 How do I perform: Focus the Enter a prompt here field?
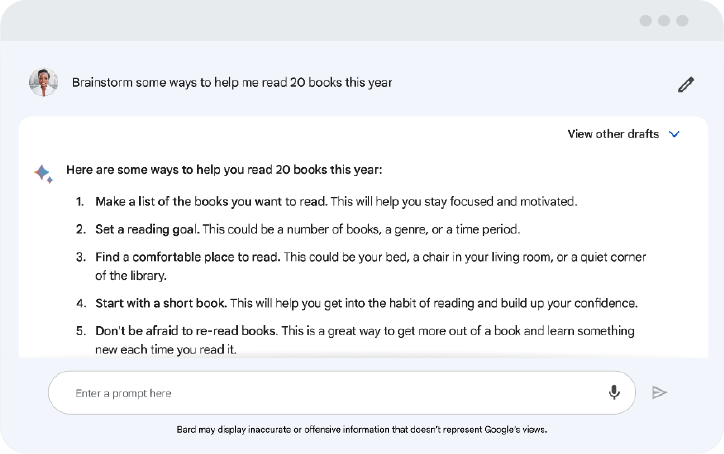pos(342,393)
